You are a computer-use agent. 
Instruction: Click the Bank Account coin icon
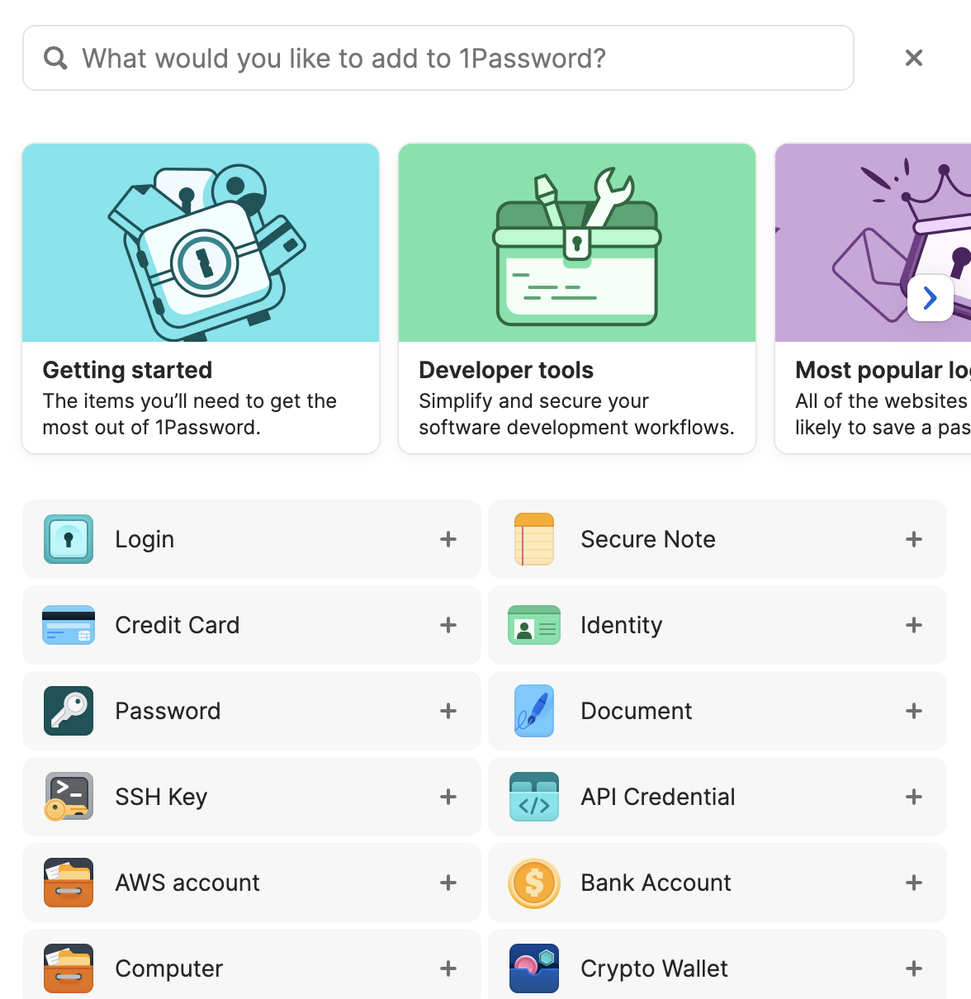pos(534,883)
